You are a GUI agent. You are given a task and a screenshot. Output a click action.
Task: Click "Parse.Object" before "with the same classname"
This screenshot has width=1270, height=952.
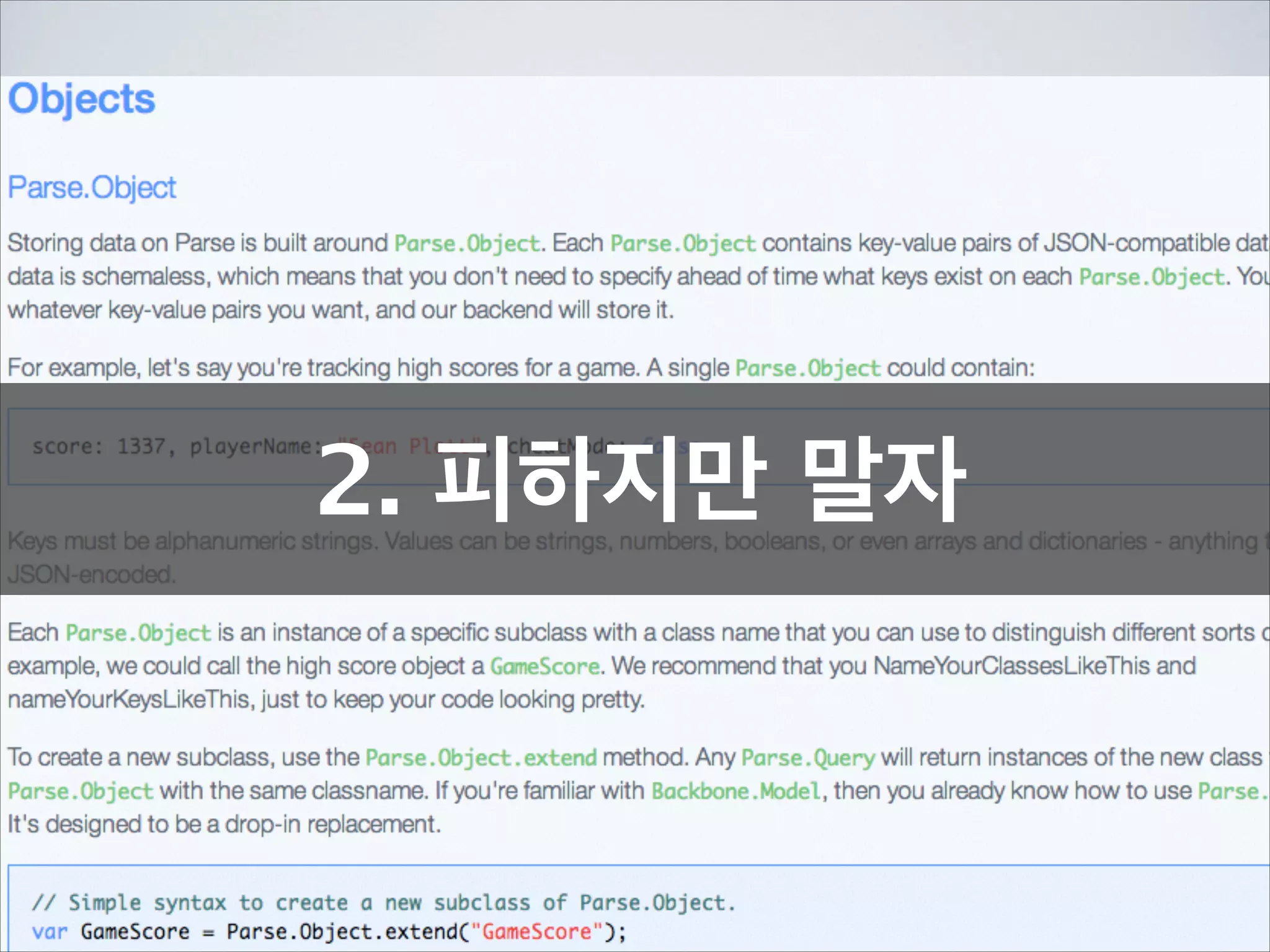pos(81,791)
